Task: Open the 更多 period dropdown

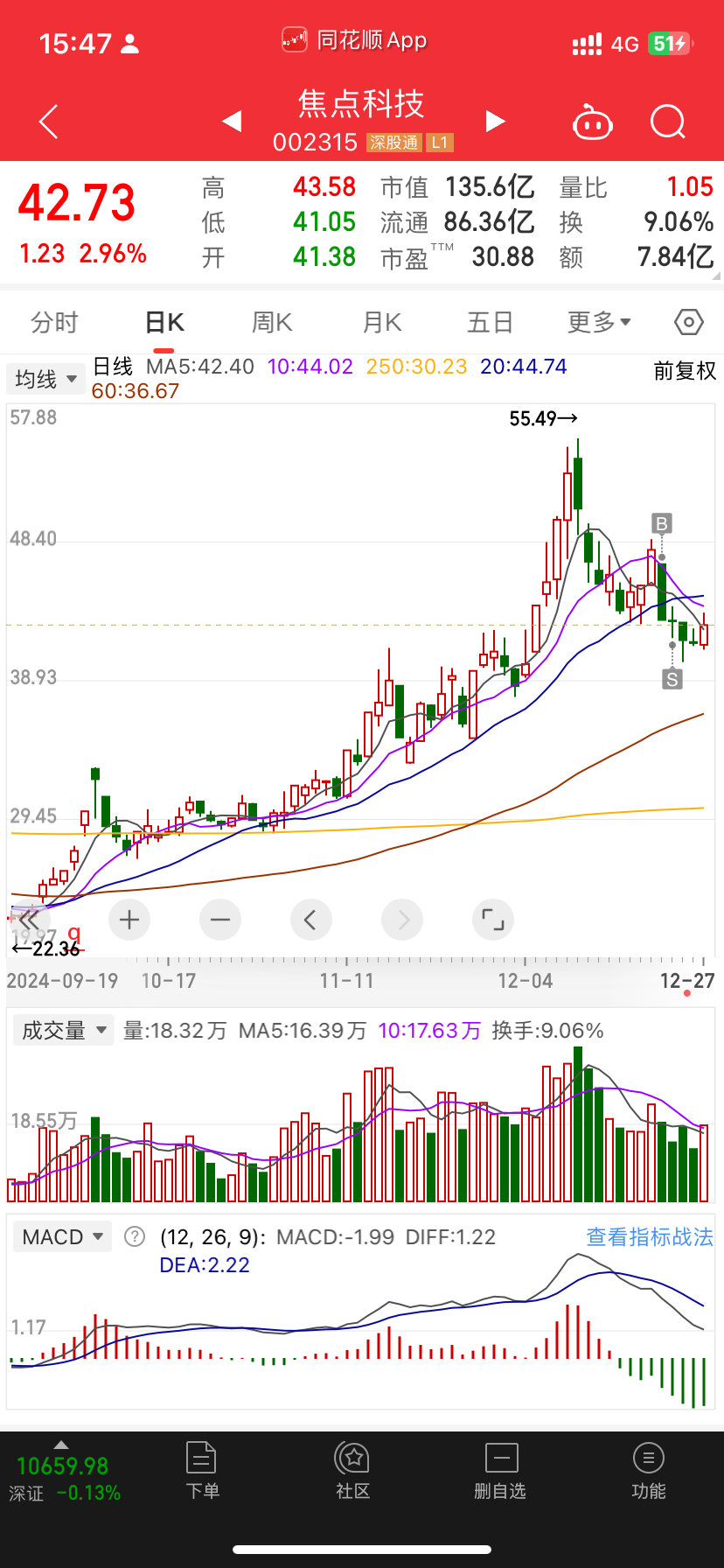Action: point(600,322)
